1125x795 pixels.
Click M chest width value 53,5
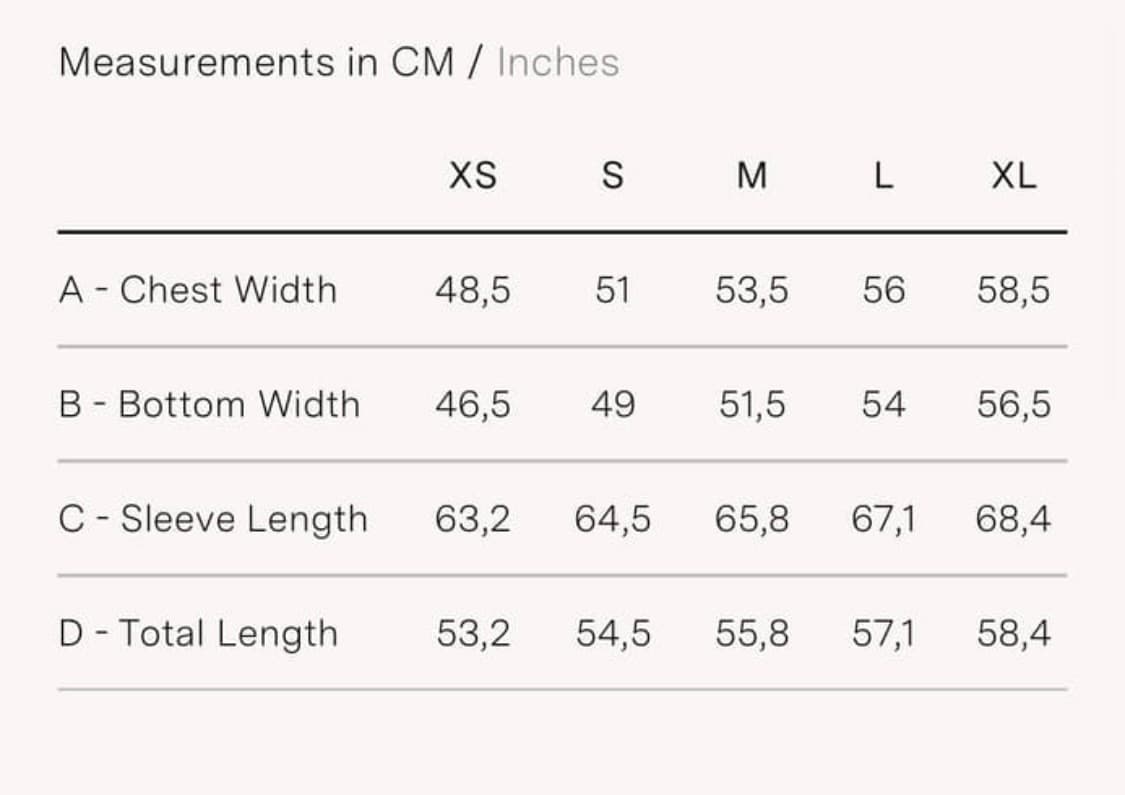click(751, 290)
